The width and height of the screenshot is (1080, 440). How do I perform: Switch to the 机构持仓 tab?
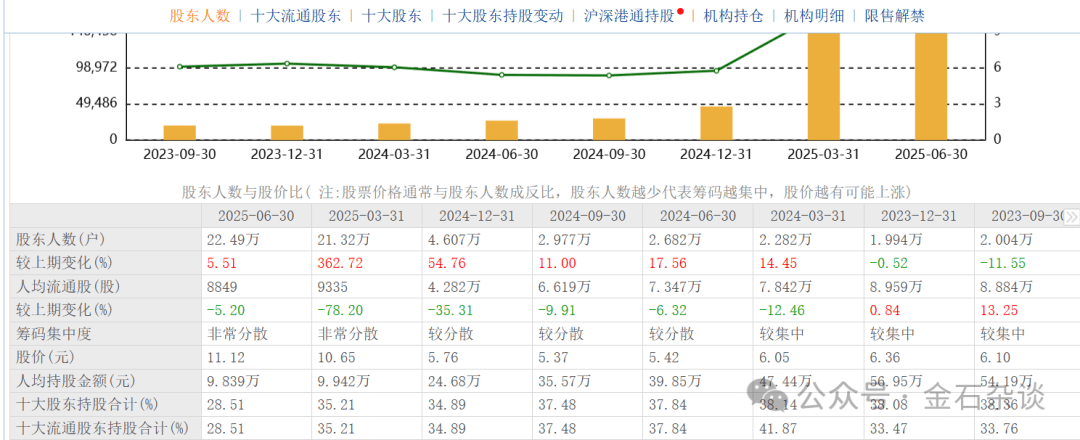[733, 16]
